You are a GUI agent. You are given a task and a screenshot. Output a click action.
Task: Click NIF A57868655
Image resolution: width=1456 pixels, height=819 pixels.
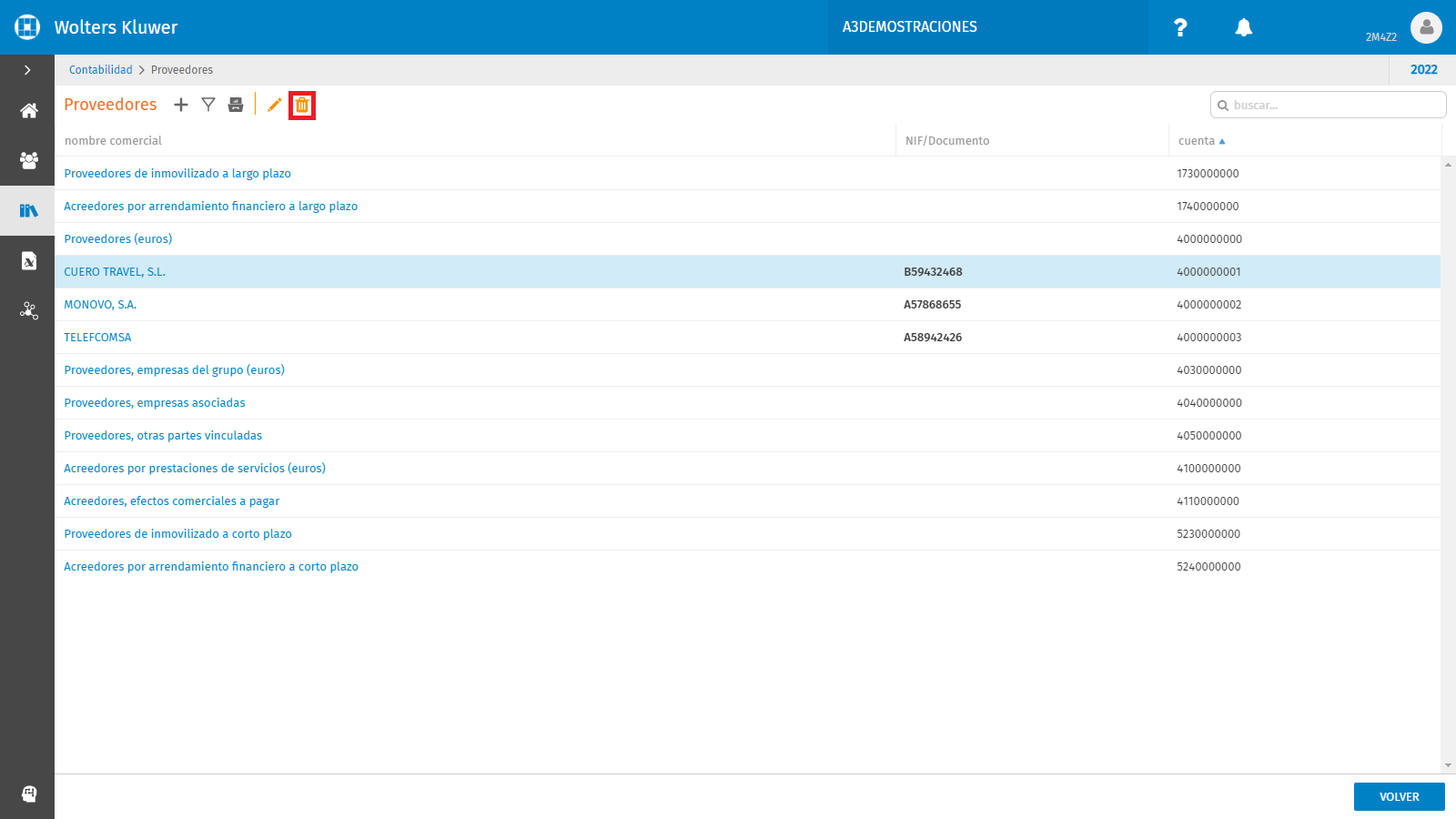pos(932,305)
